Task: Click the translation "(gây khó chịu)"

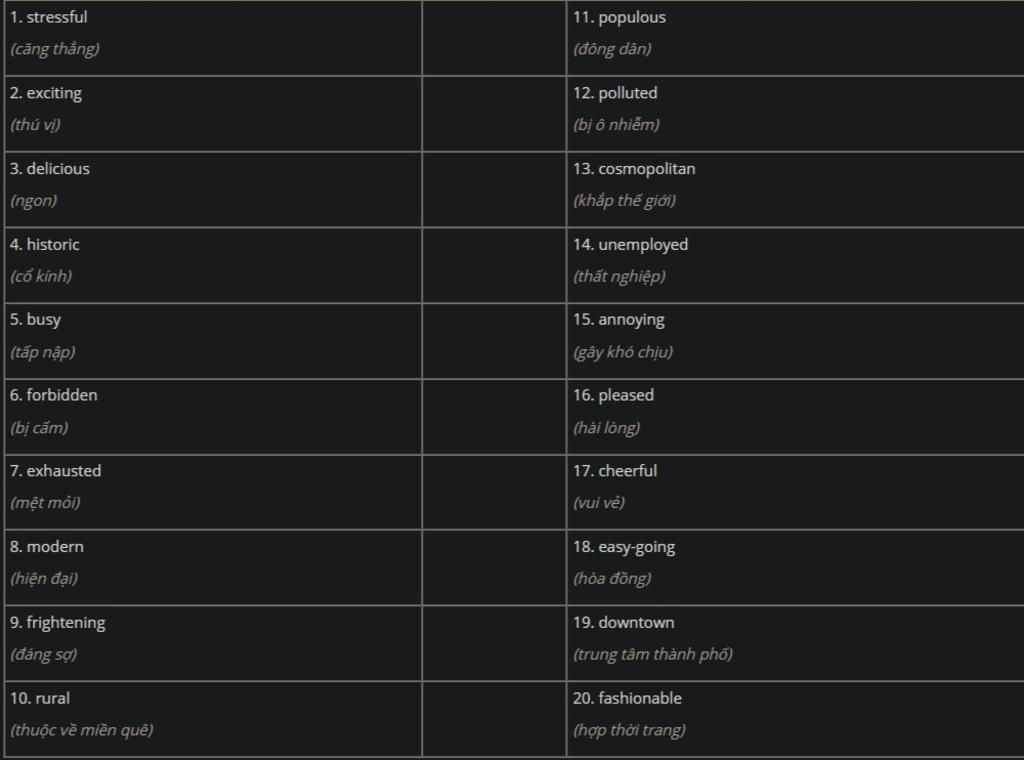Action: point(623,352)
